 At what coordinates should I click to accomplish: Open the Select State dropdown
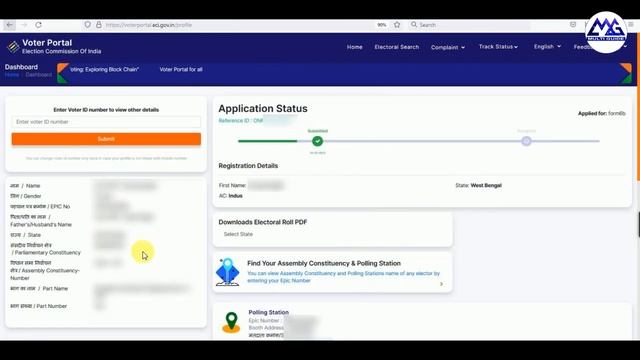238,234
